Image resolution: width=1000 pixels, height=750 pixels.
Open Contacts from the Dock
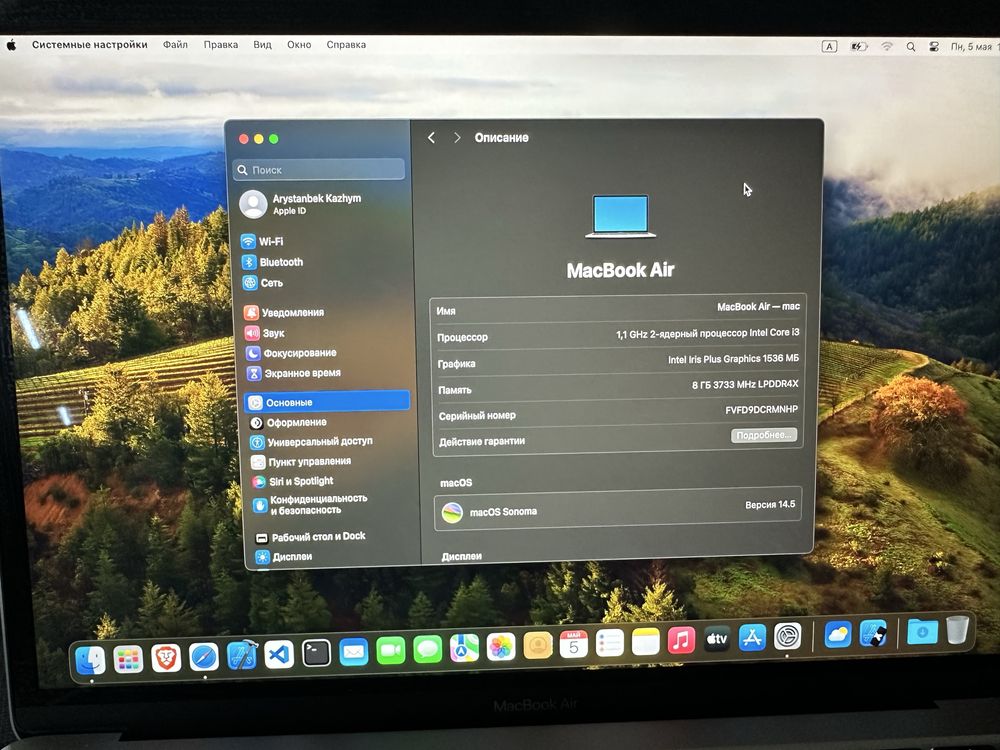(538, 645)
